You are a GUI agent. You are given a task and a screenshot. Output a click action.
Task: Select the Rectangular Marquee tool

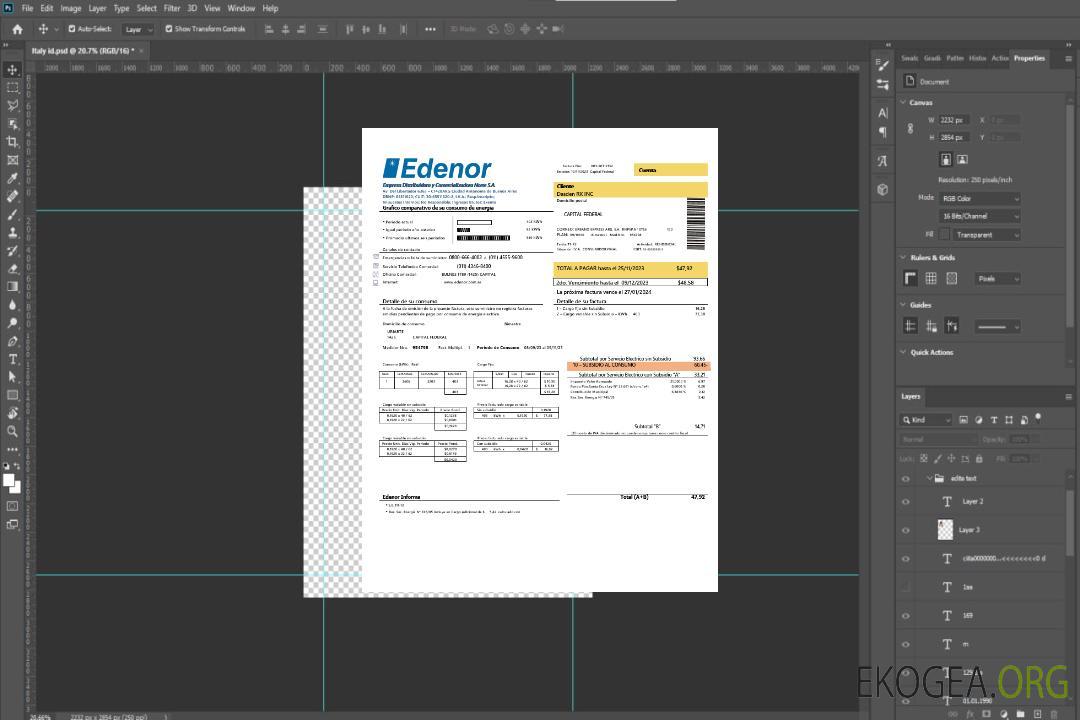[12, 88]
